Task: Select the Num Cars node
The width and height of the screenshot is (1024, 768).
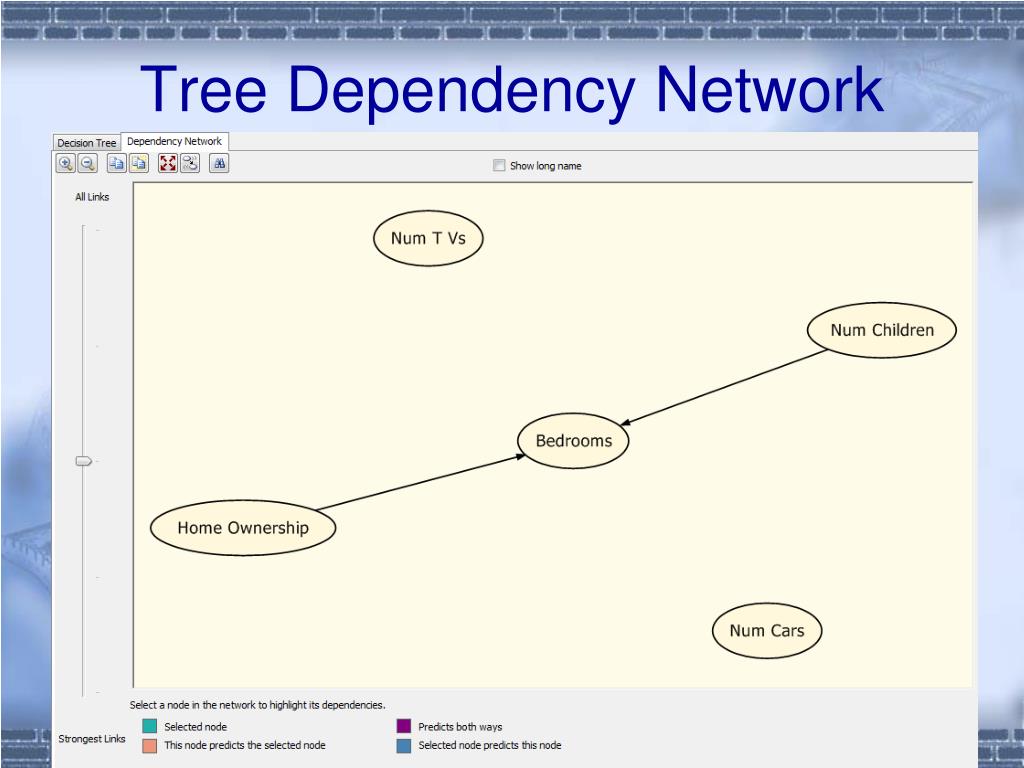Action: pos(767,630)
